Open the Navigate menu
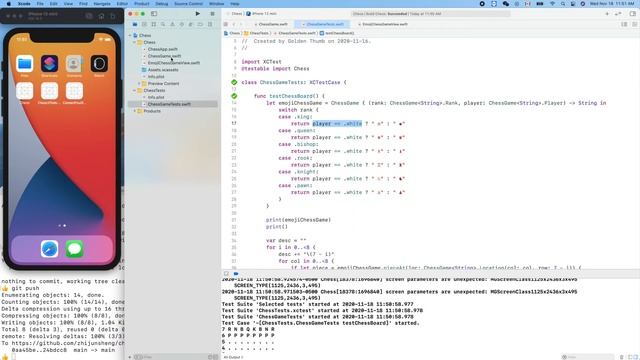The width and height of the screenshot is (640, 360). (102, 4)
